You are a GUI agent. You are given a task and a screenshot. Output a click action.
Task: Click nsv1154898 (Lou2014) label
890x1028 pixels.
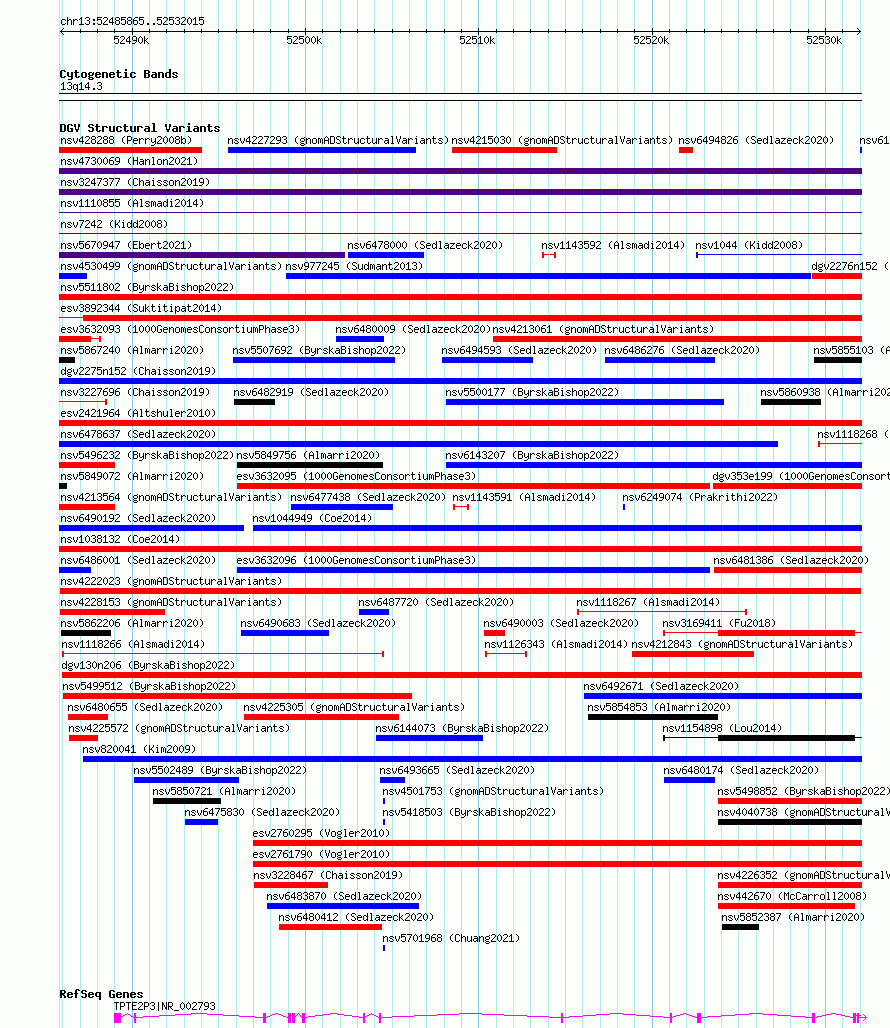click(722, 728)
